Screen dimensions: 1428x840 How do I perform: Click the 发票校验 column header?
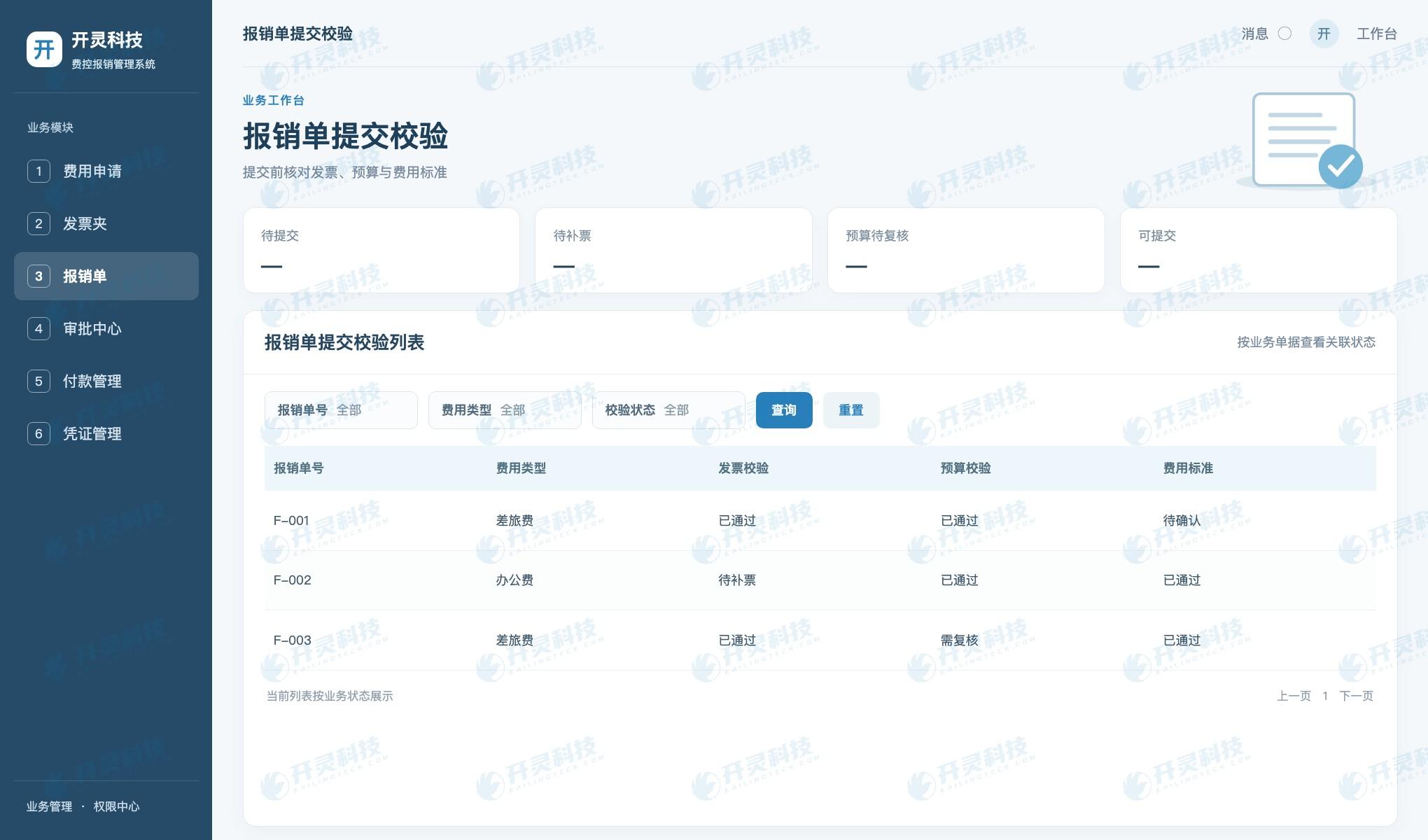(743, 468)
